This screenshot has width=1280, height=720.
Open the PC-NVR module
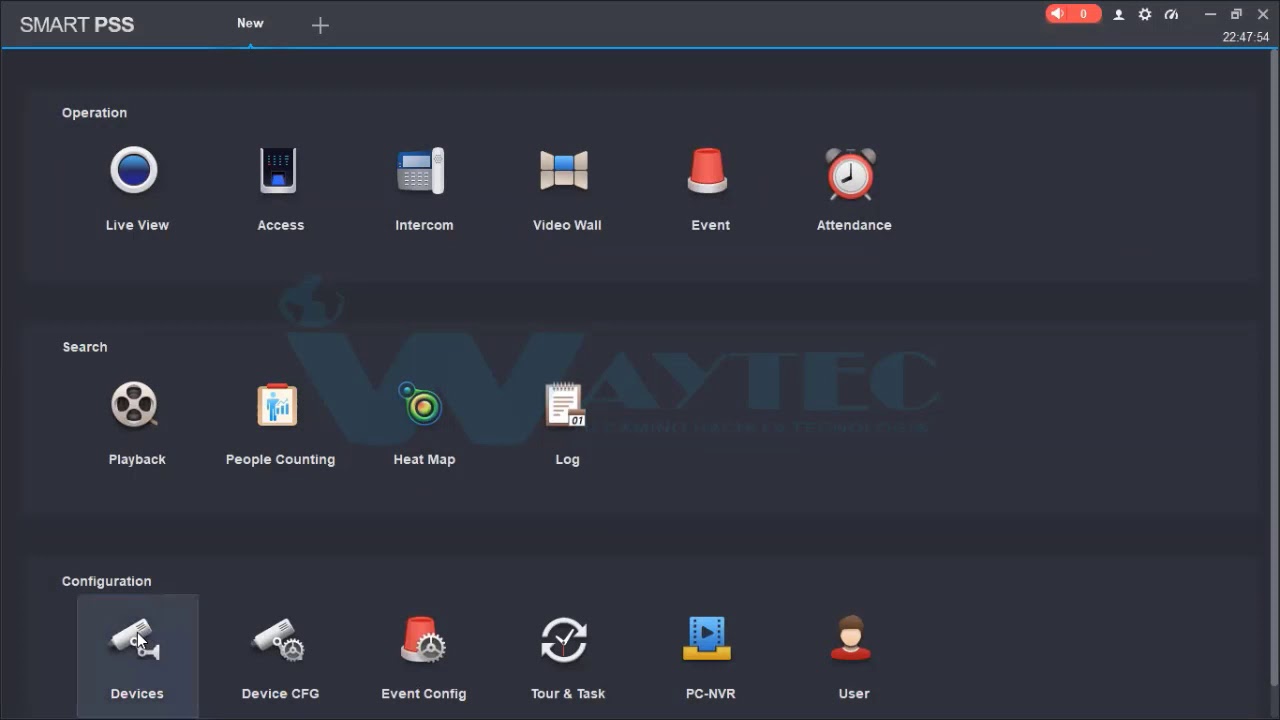click(x=710, y=657)
